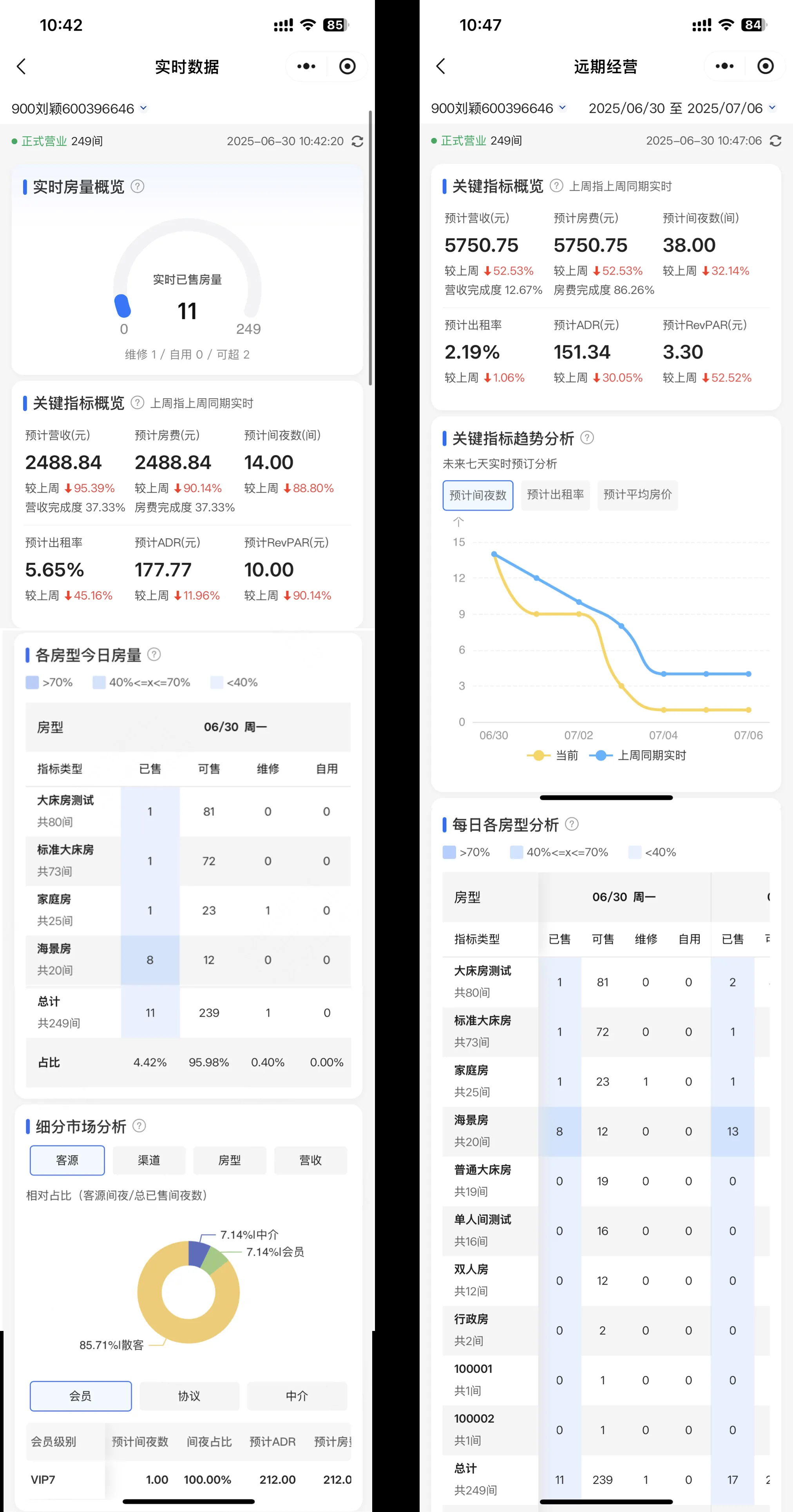This screenshot has width=793, height=1512.
Task: Open help for 实时房量概览
Action: tap(138, 187)
